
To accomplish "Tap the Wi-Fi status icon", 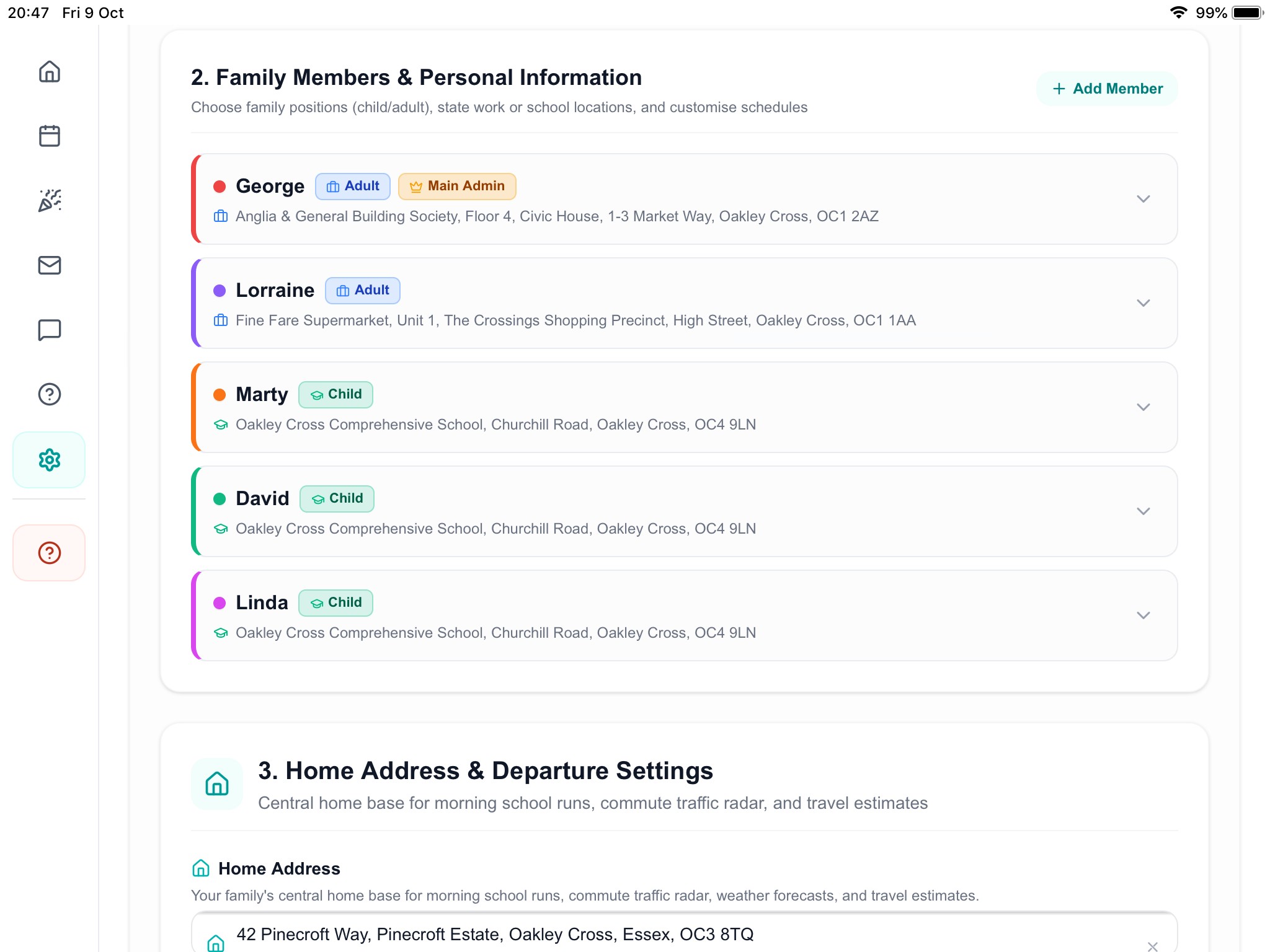I will [1178, 12].
